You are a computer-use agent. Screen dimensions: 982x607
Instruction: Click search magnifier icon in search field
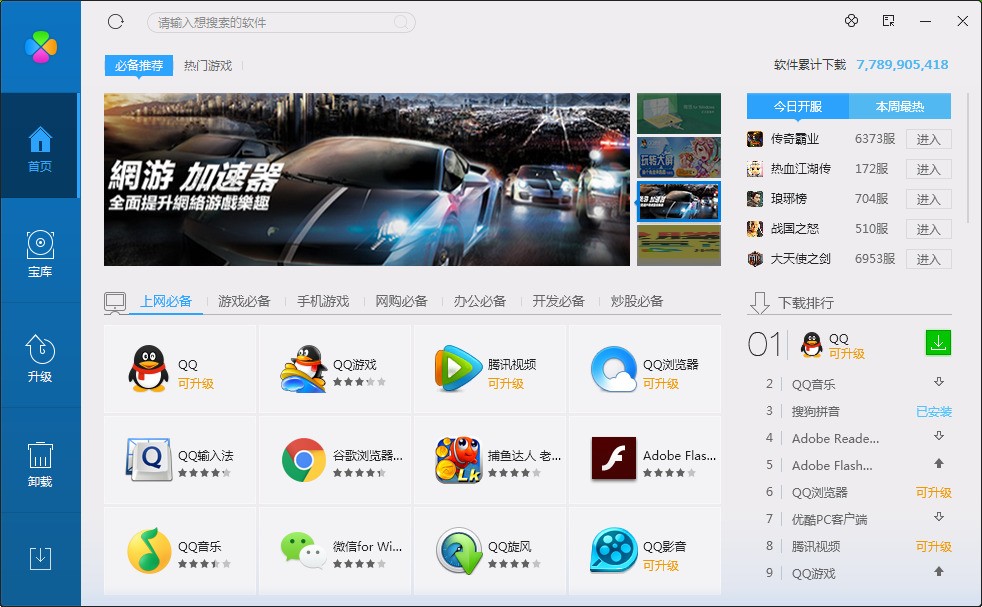click(x=400, y=23)
